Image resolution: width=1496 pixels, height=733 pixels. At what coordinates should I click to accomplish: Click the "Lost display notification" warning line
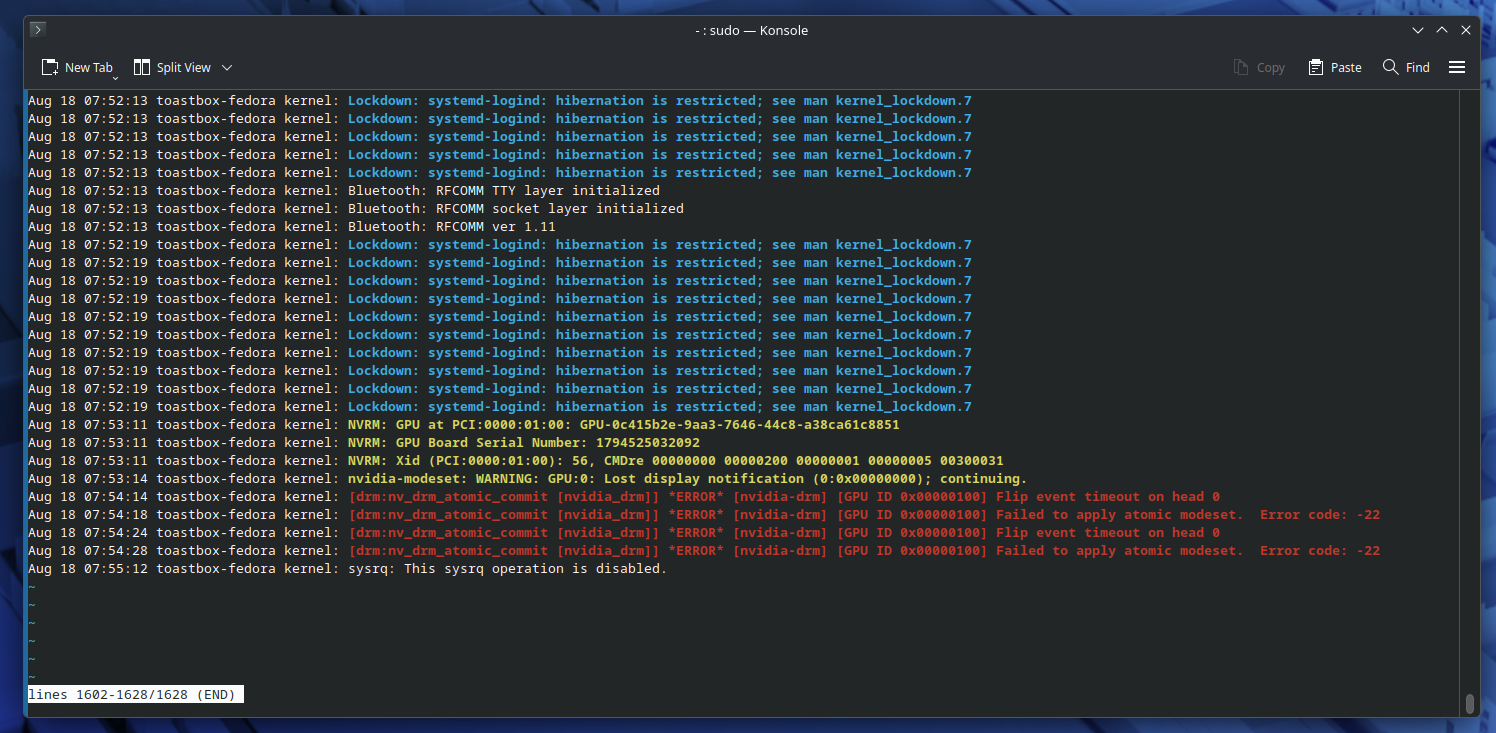coord(528,479)
